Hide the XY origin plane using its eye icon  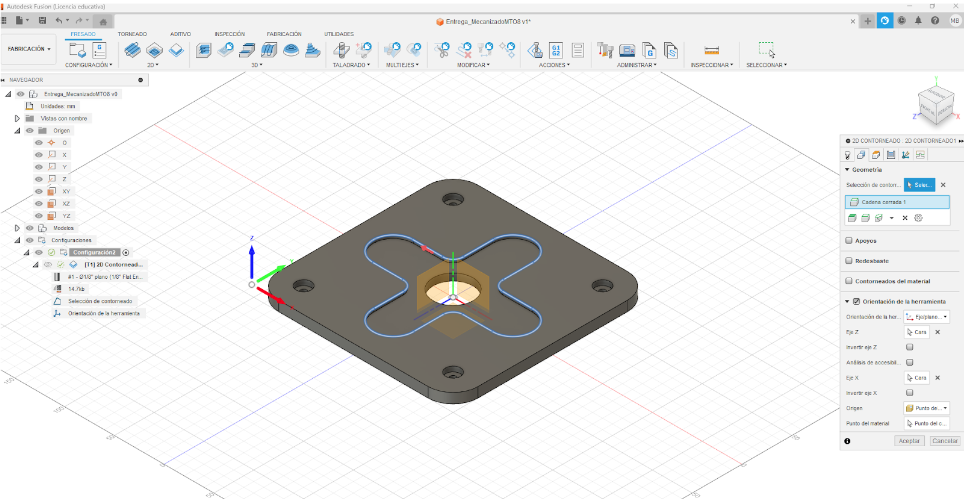(39, 190)
